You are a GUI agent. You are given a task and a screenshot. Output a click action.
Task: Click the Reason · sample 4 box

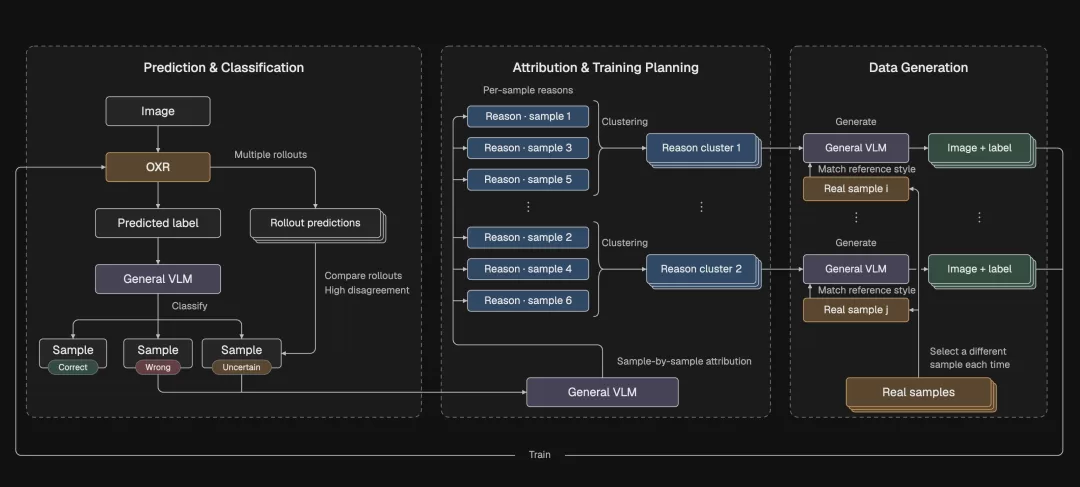pyautogui.click(x=528, y=269)
